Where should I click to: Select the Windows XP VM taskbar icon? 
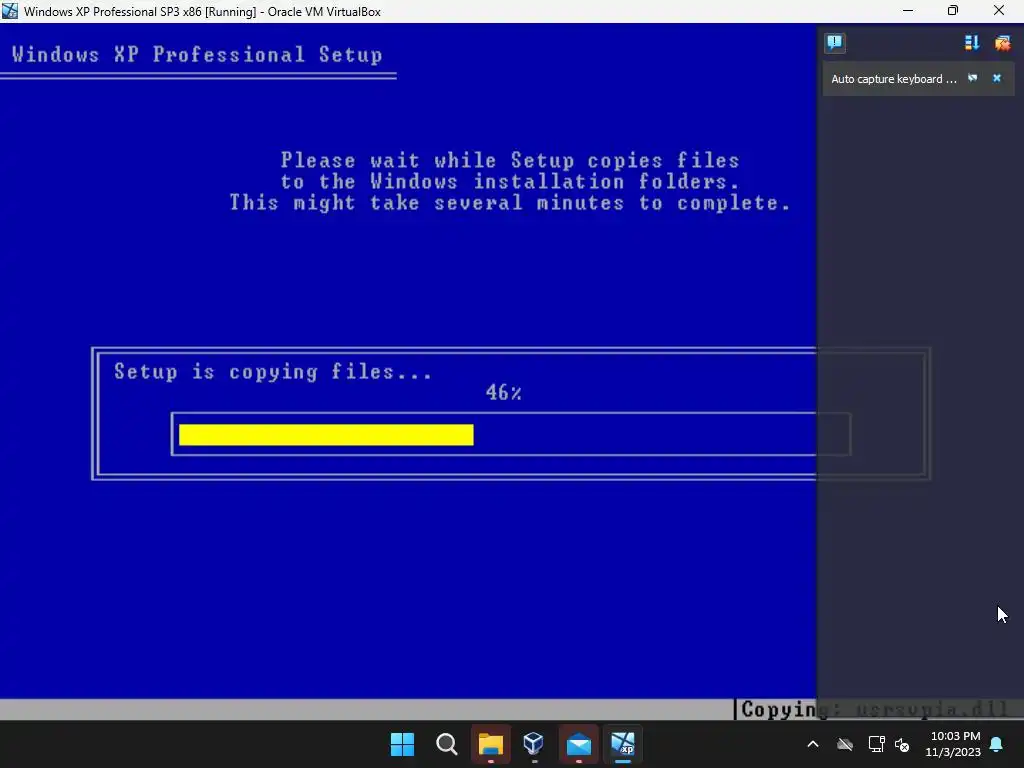(622, 744)
